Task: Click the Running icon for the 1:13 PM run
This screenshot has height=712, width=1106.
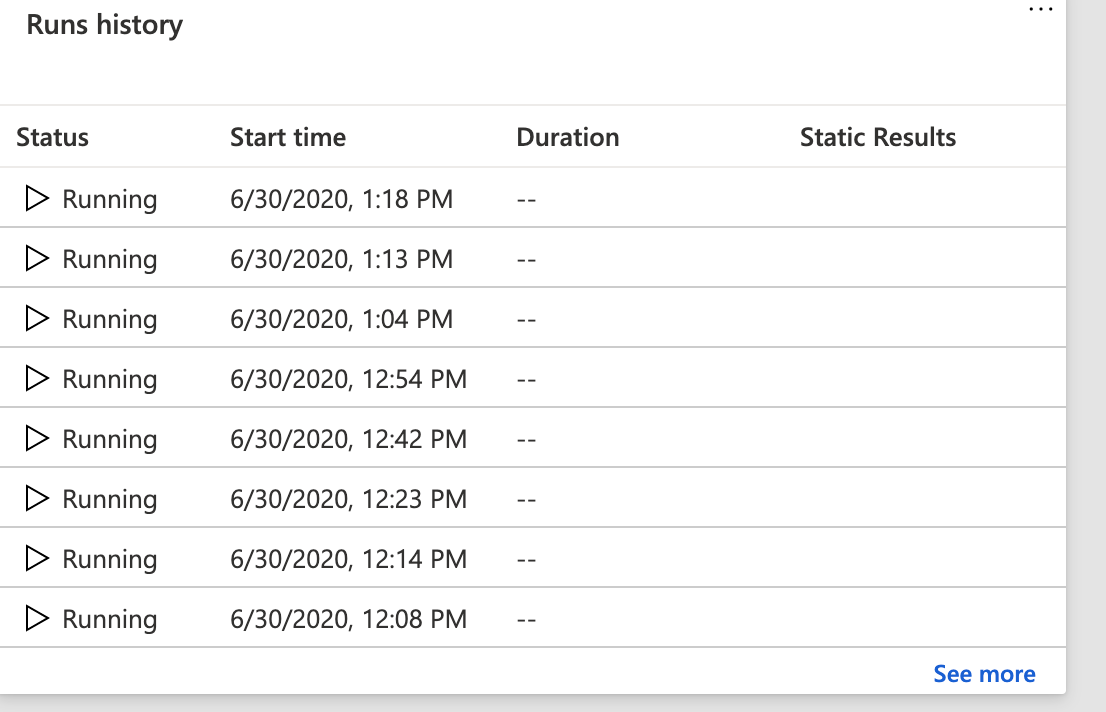Action: click(37, 259)
